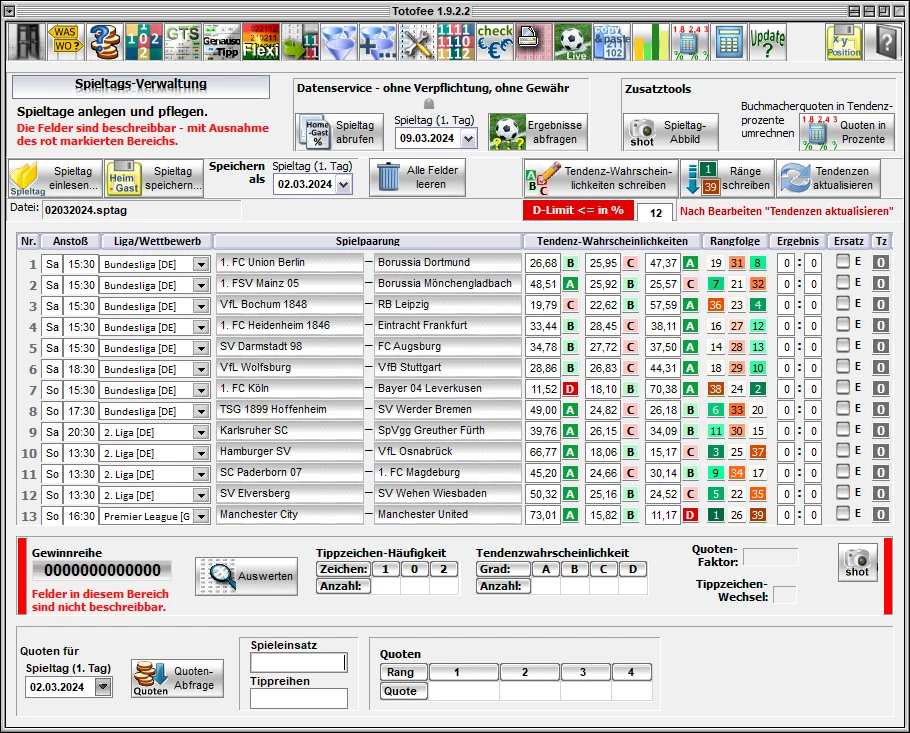Open the Flexi tool icon
Image resolution: width=910 pixels, height=733 pixels.
click(x=261, y=42)
